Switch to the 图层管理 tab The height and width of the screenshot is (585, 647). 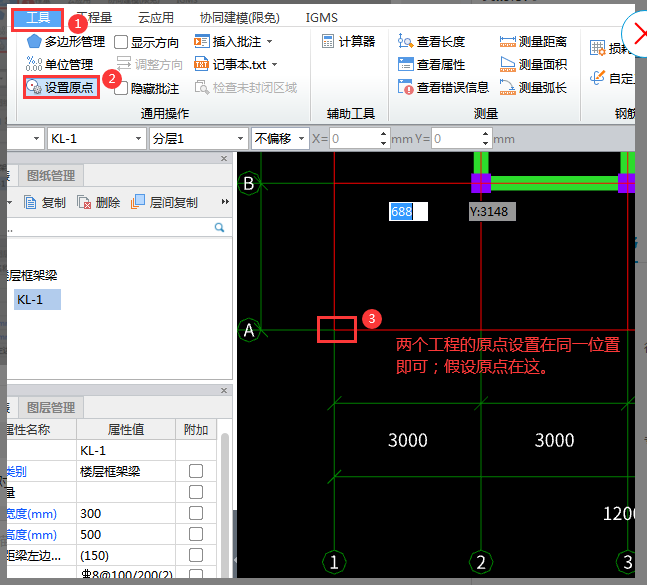[x=51, y=408]
